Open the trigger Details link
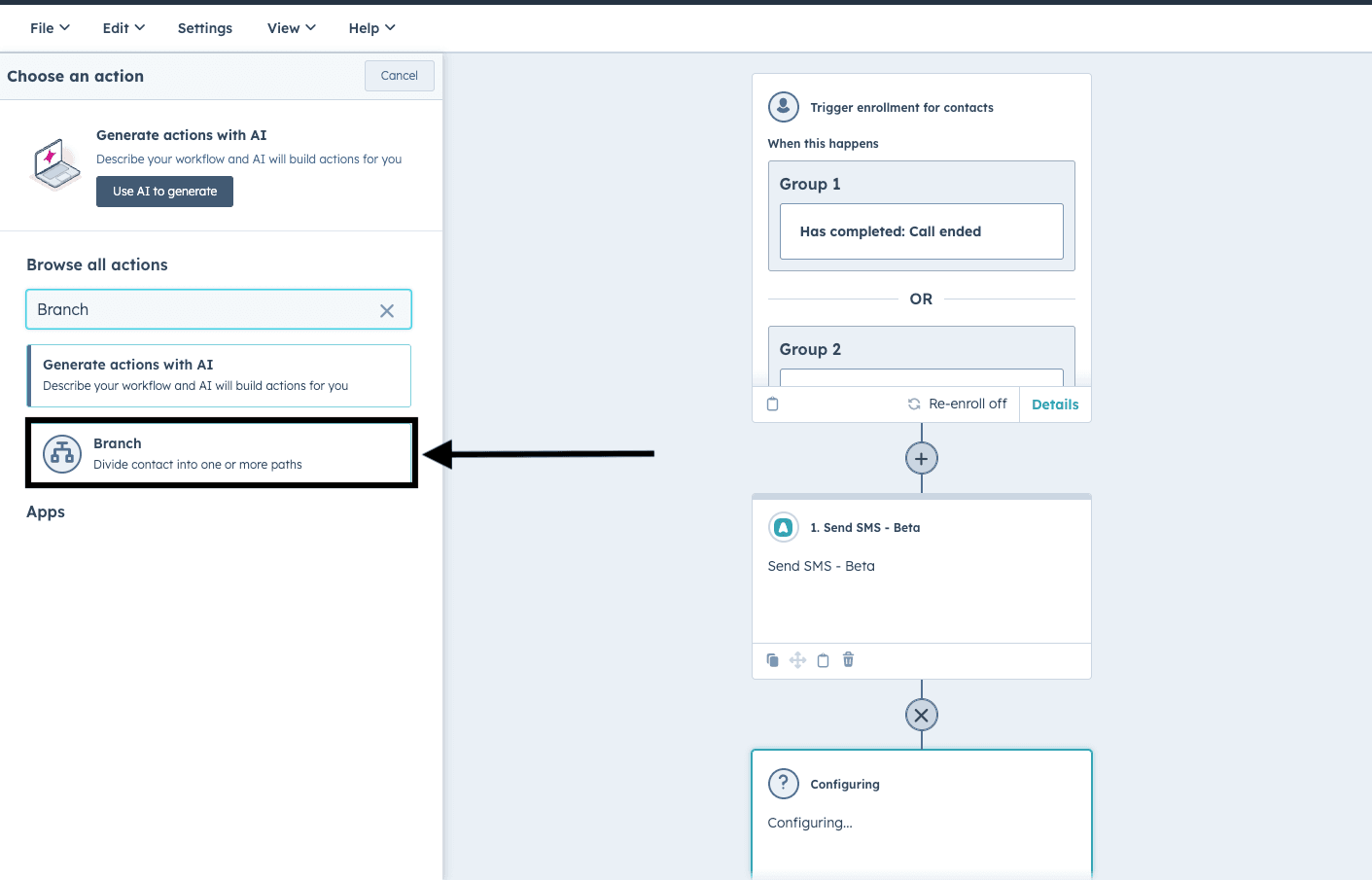Viewport: 1372px width, 880px height. 1055,405
